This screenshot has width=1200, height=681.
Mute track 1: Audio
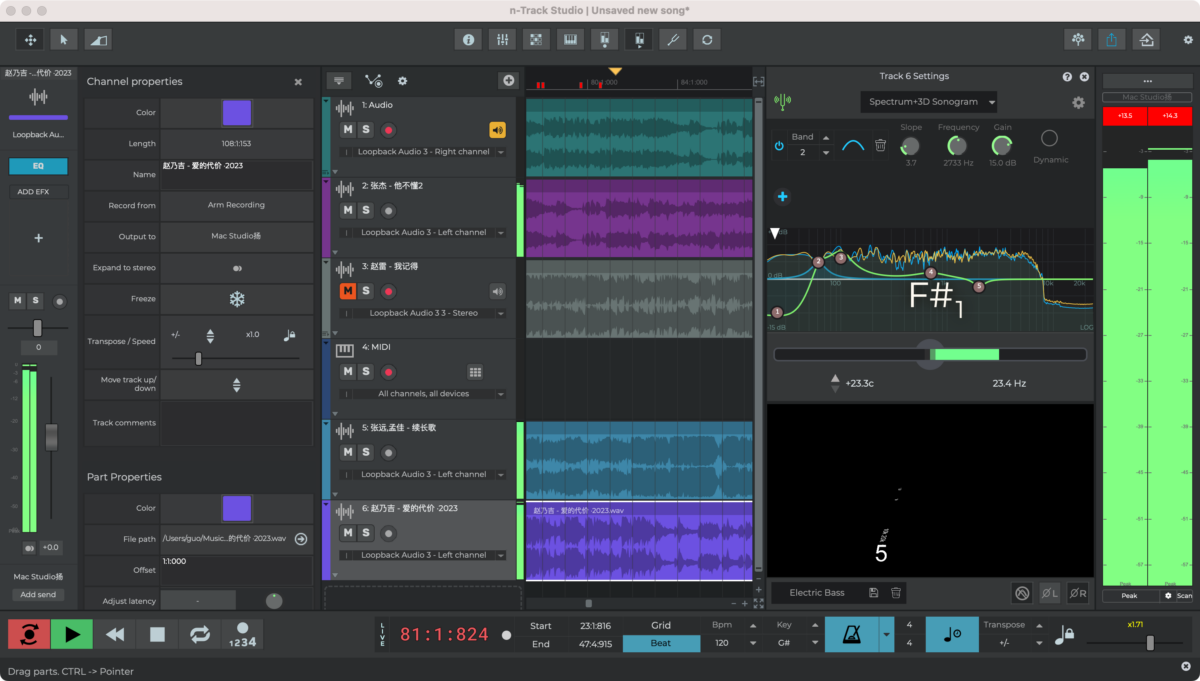[348, 130]
